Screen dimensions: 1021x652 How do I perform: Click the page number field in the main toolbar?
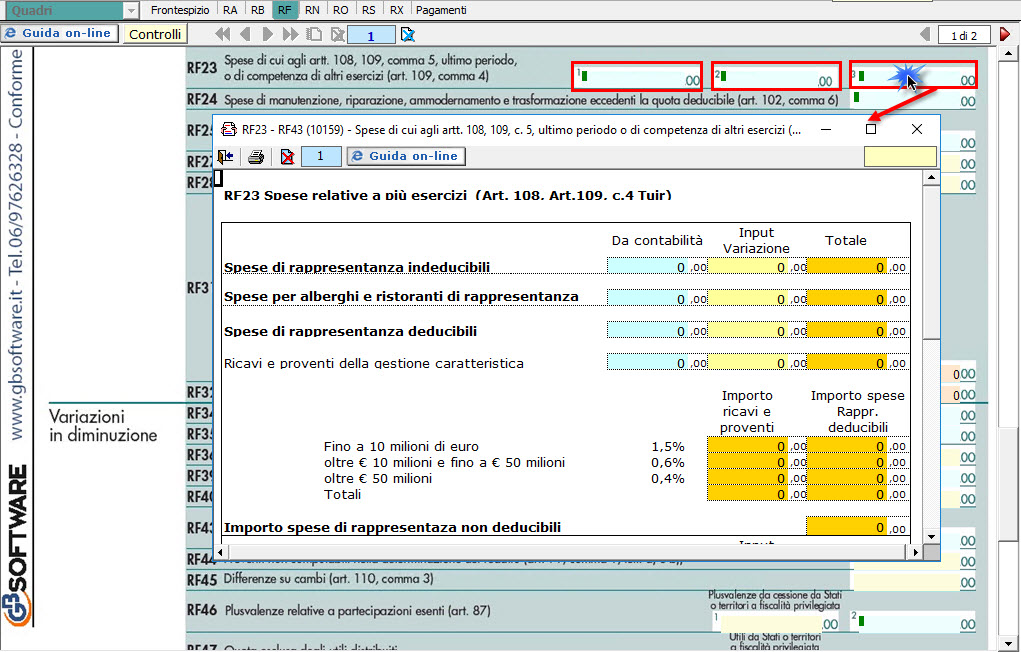(371, 35)
